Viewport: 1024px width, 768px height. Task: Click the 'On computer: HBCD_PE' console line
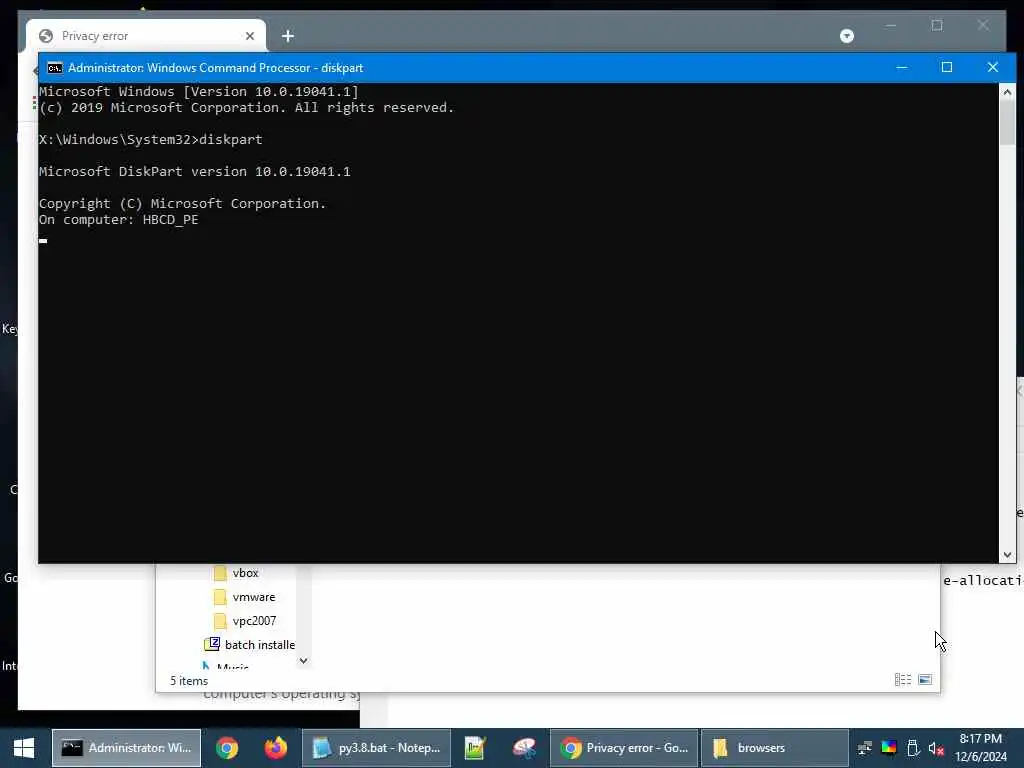pos(118,220)
